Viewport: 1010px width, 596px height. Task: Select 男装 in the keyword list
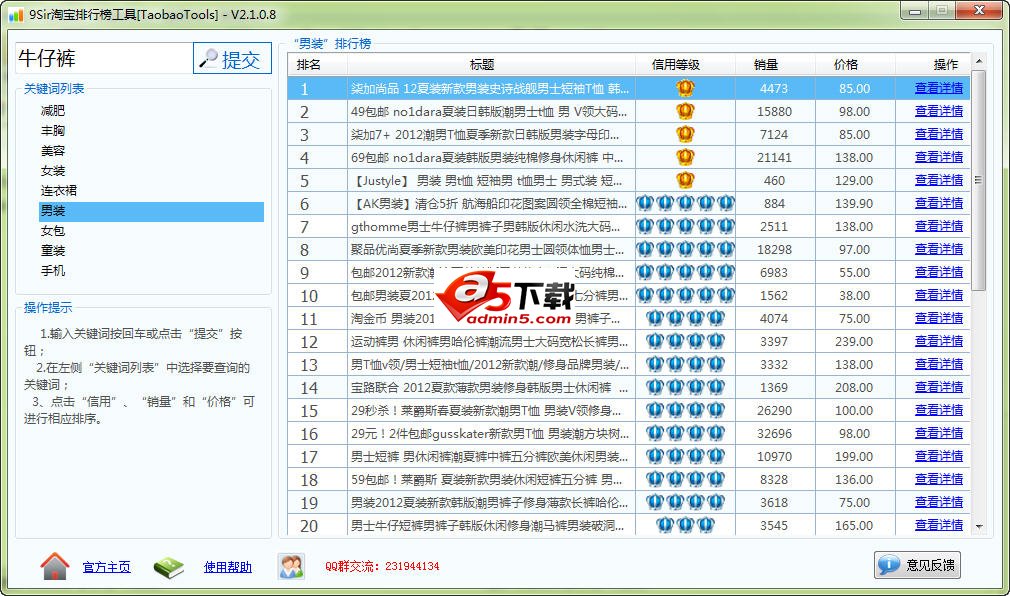[x=151, y=211]
